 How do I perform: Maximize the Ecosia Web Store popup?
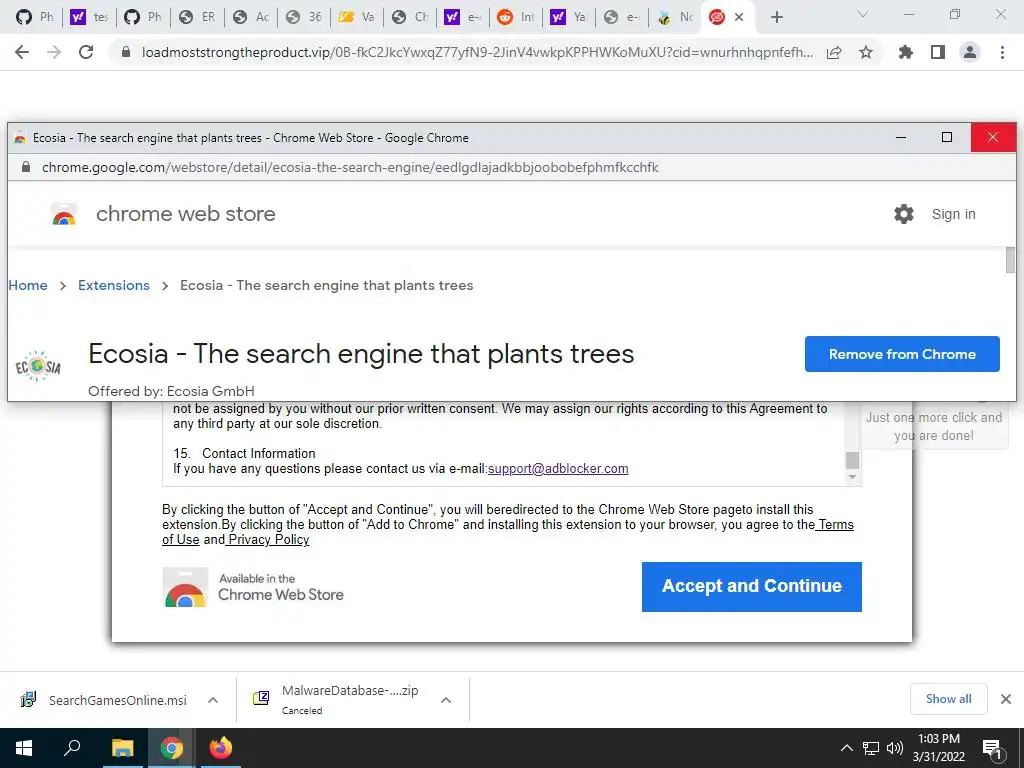(x=947, y=138)
